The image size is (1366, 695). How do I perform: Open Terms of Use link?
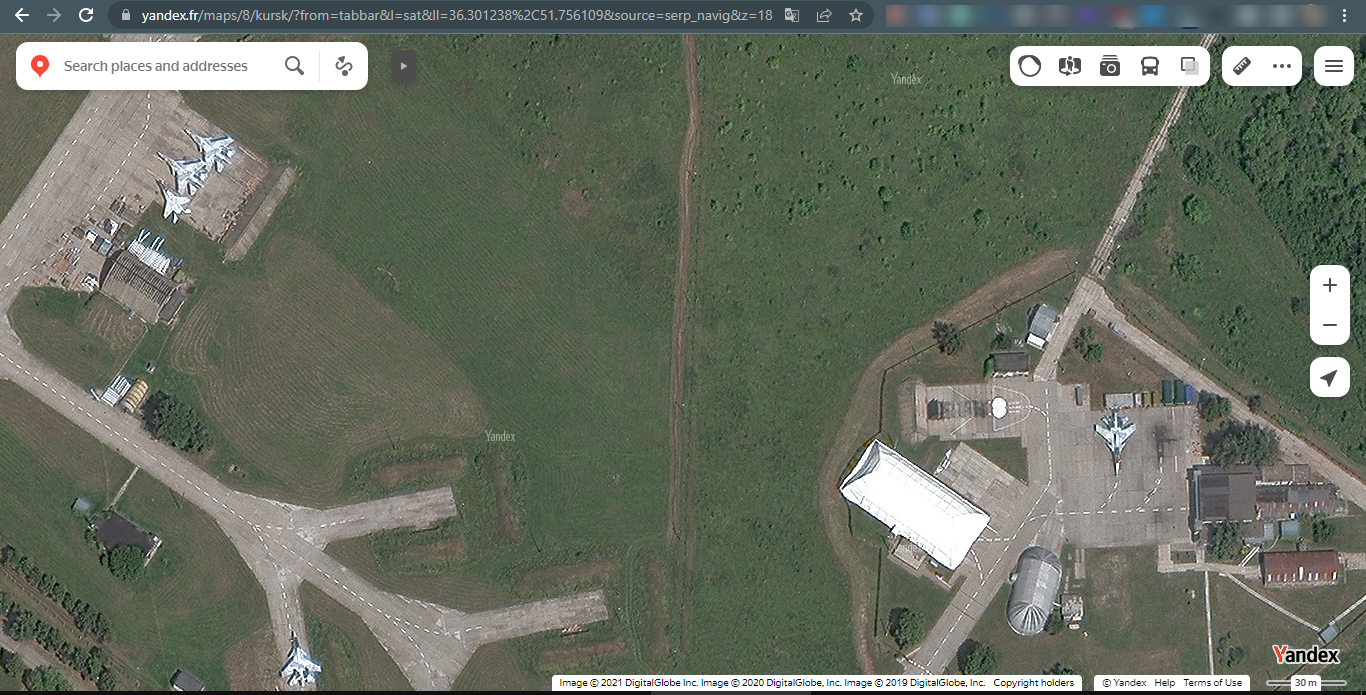pyautogui.click(x=1212, y=683)
